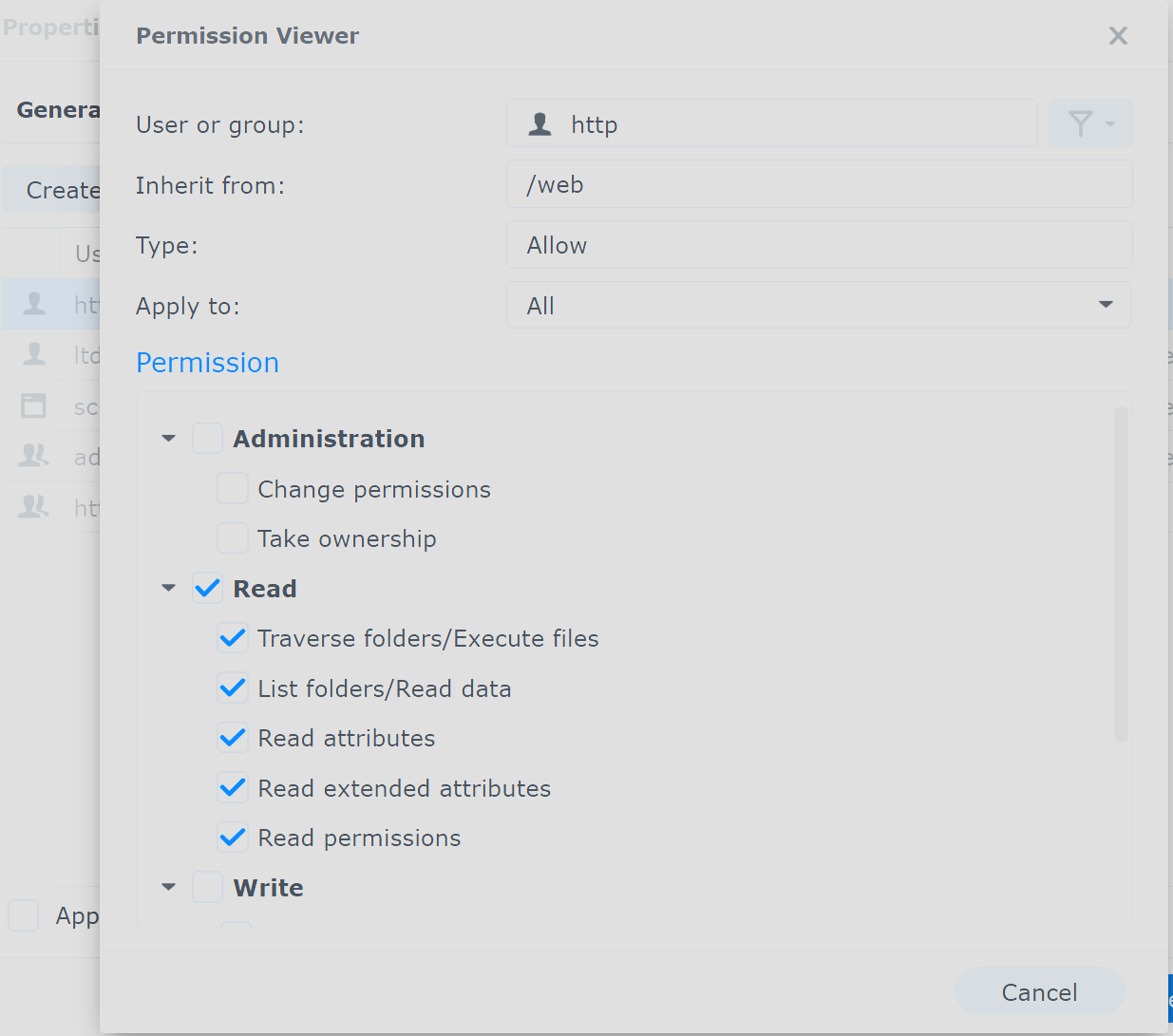The image size is (1173, 1036).
Task: Click the permission list vertical scrollbar
Action: [1121, 575]
